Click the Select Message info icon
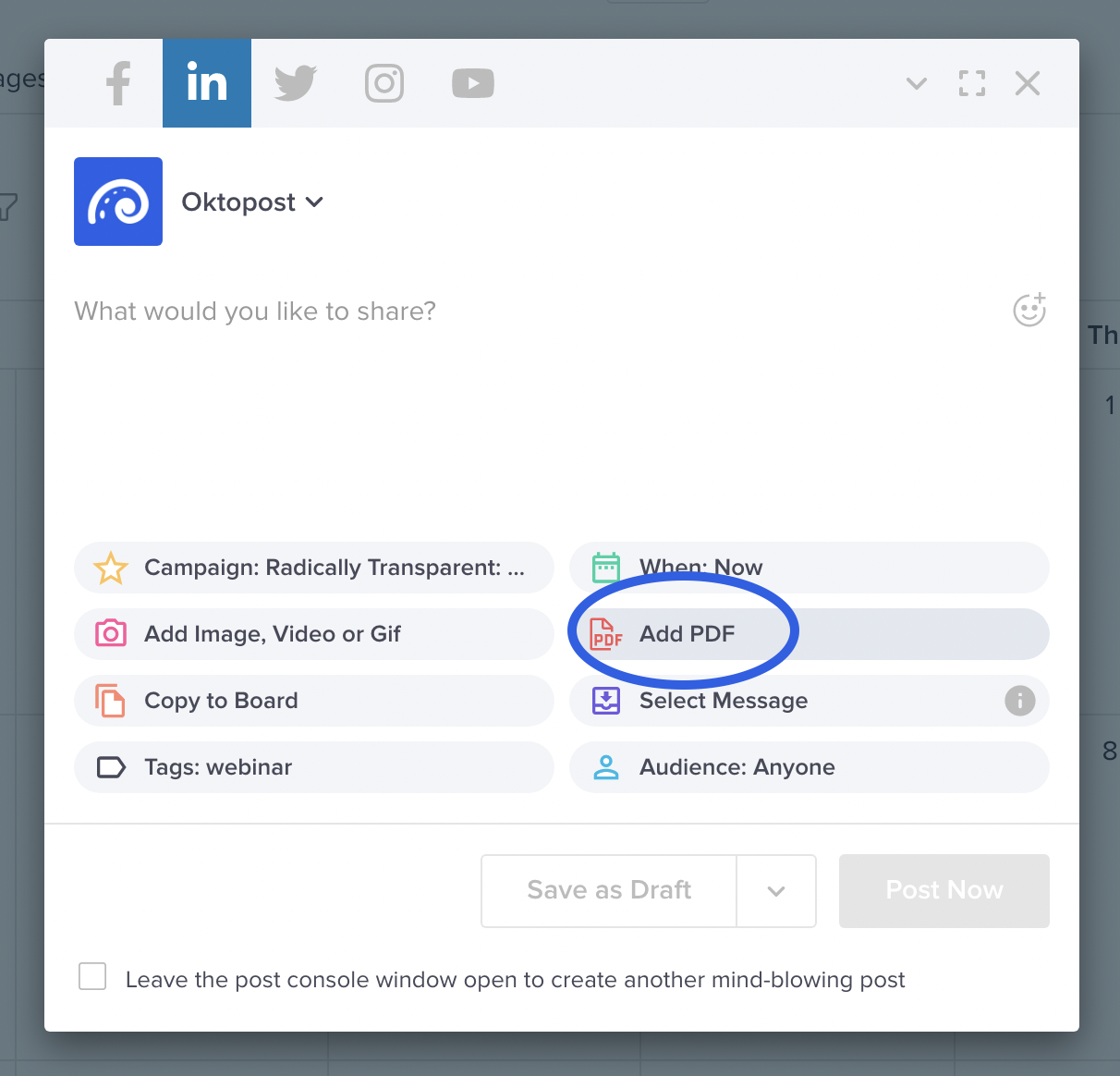The image size is (1120, 1076). point(1019,701)
